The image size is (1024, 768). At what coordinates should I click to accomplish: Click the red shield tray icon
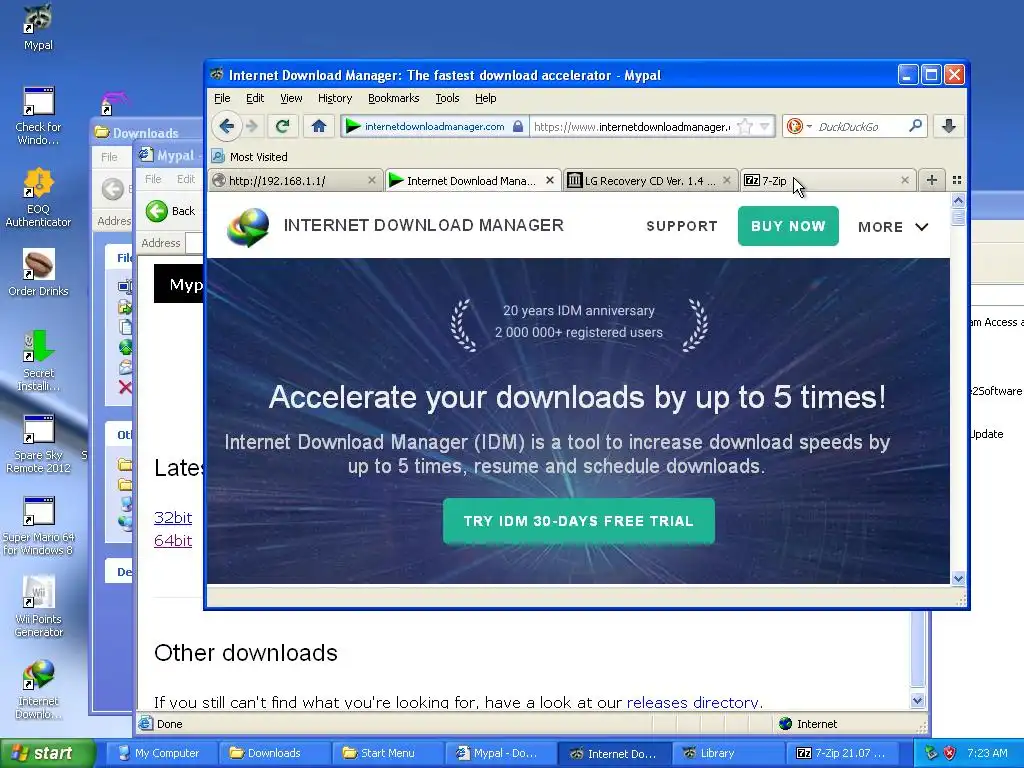950,753
